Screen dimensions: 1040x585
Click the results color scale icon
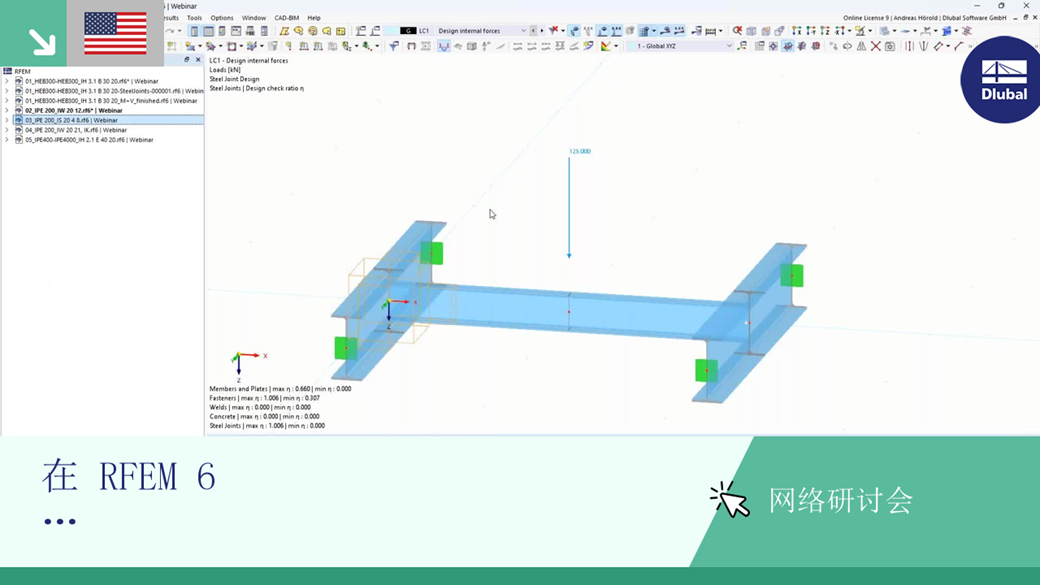point(606,46)
